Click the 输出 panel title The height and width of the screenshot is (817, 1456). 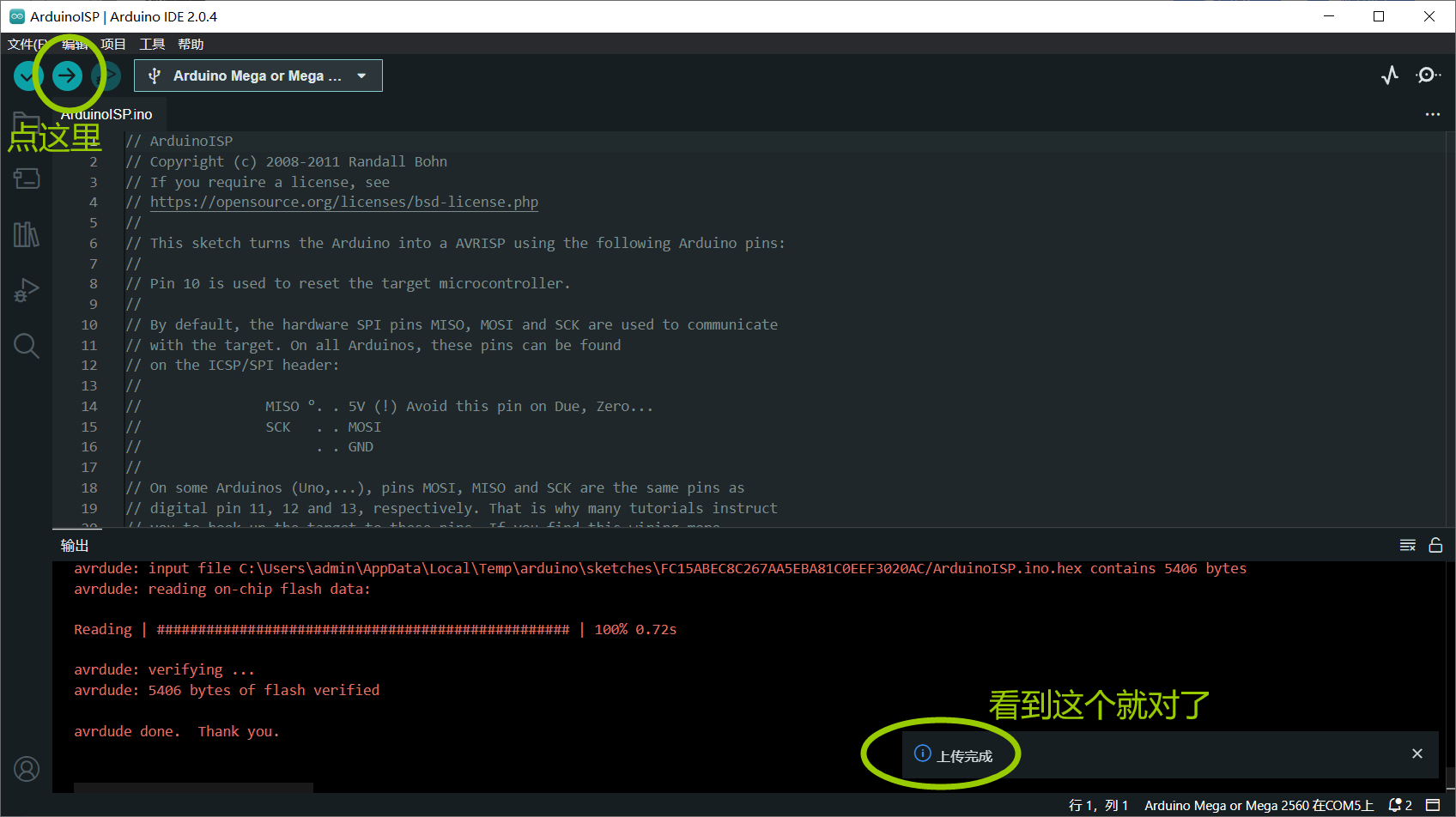pos(75,545)
